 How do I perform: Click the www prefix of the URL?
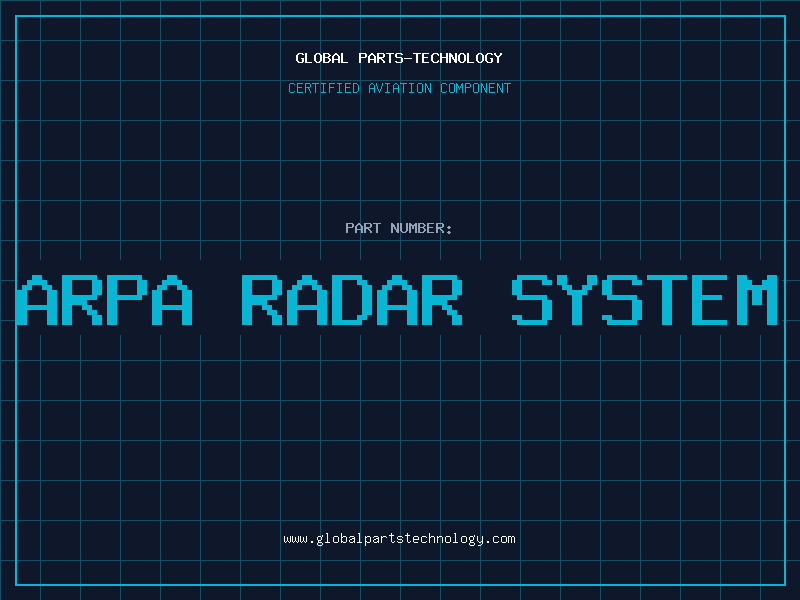[295, 539]
